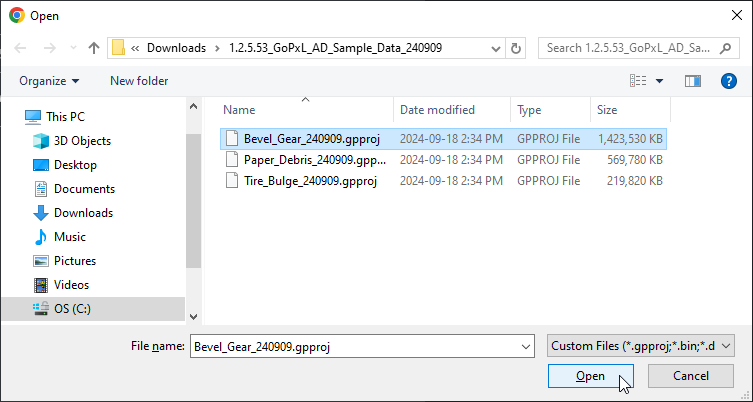The image size is (753, 402).
Task: Expand the Organize dropdown menu
Action: (49, 81)
